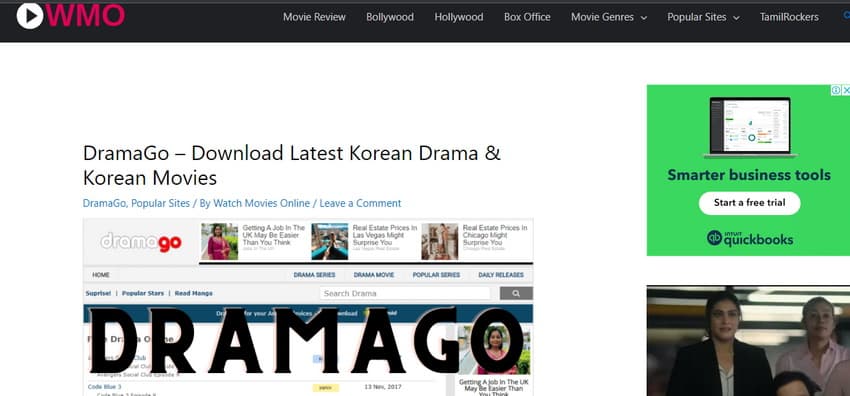Screen dimensions: 850x396
Task: Click the dramago logo in the screenshot image
Action: tap(141, 242)
